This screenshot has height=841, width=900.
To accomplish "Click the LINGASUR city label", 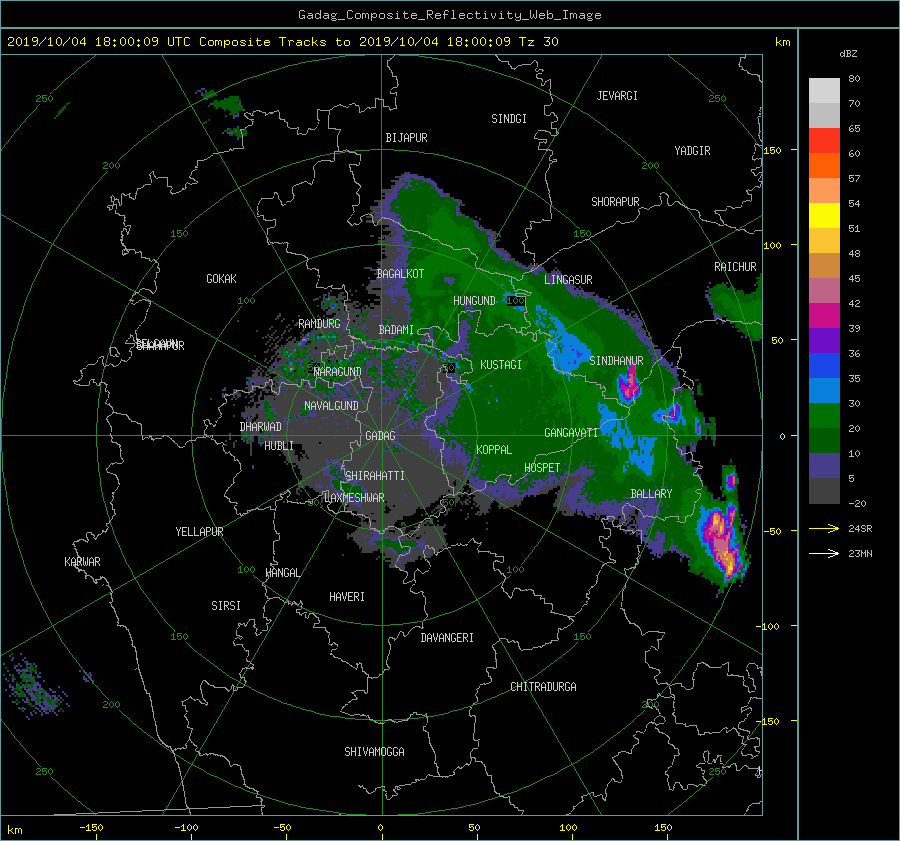I will coord(568,280).
